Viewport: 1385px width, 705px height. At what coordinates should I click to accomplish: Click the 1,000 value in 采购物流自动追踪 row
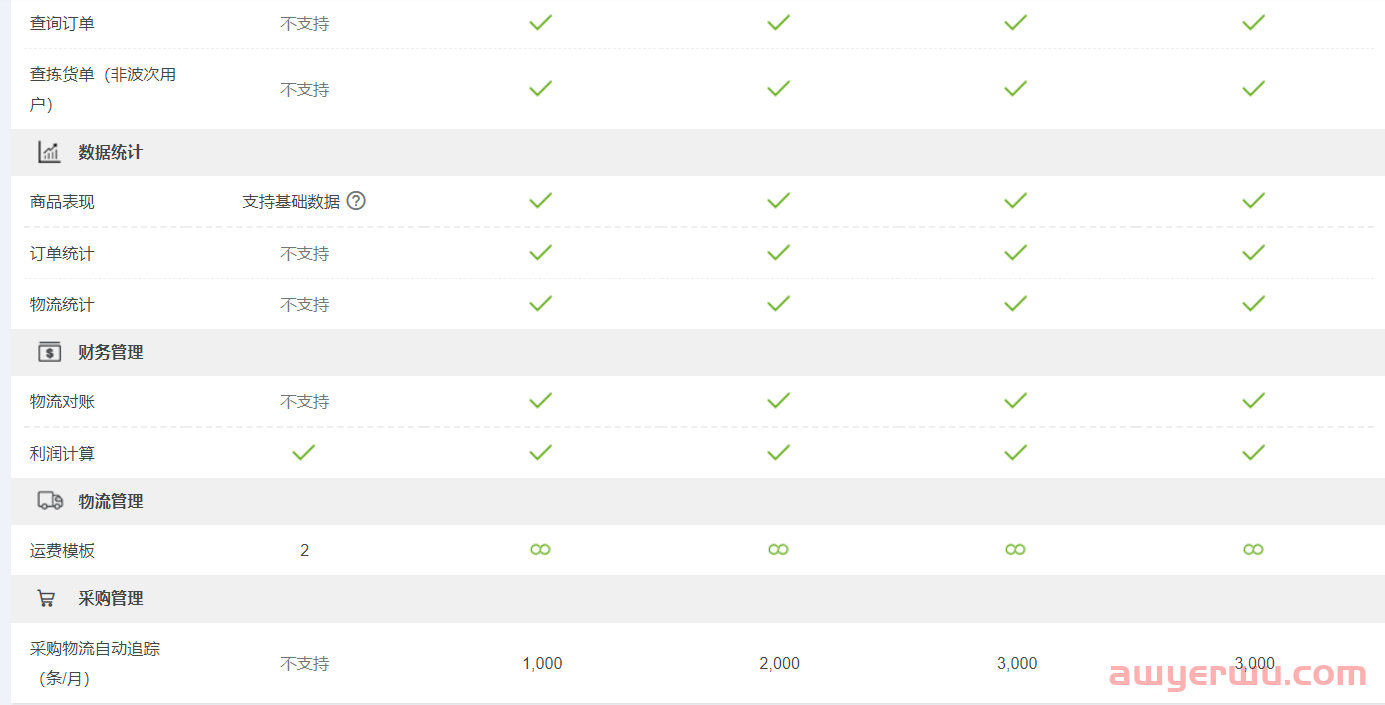(542, 664)
